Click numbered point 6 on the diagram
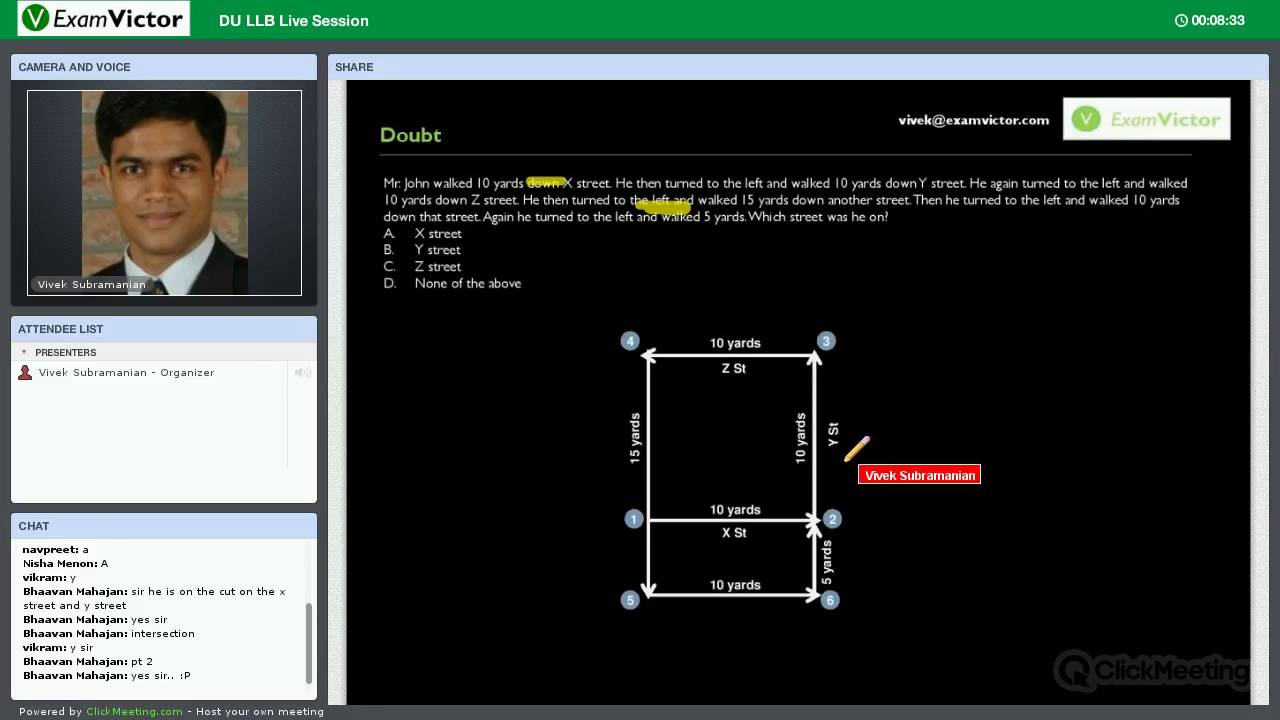 (829, 600)
